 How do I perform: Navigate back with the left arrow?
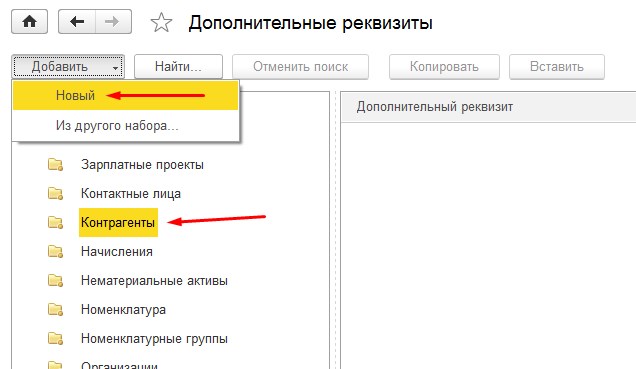[77, 21]
